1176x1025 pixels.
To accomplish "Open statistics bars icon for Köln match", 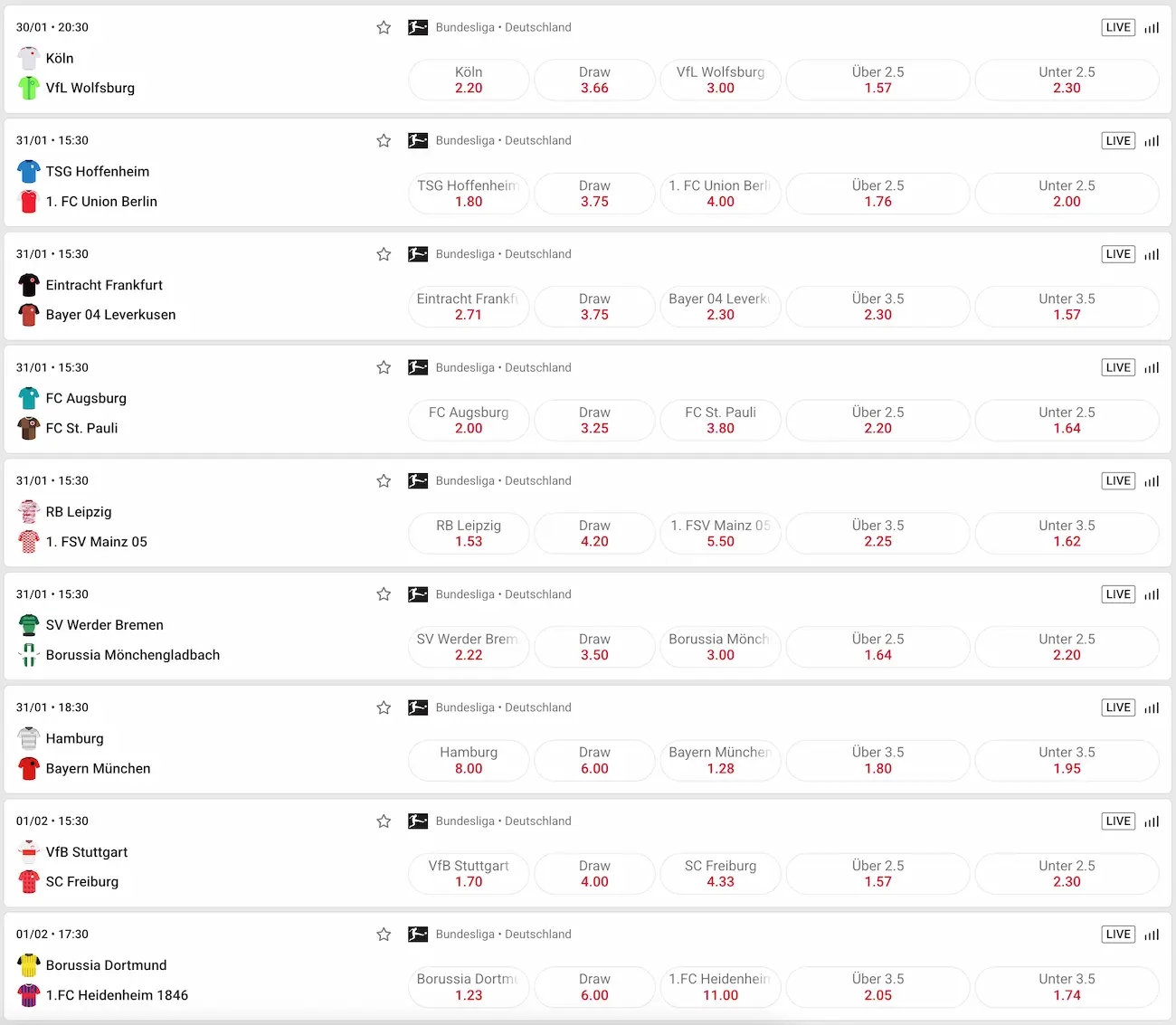I will coord(1152,28).
